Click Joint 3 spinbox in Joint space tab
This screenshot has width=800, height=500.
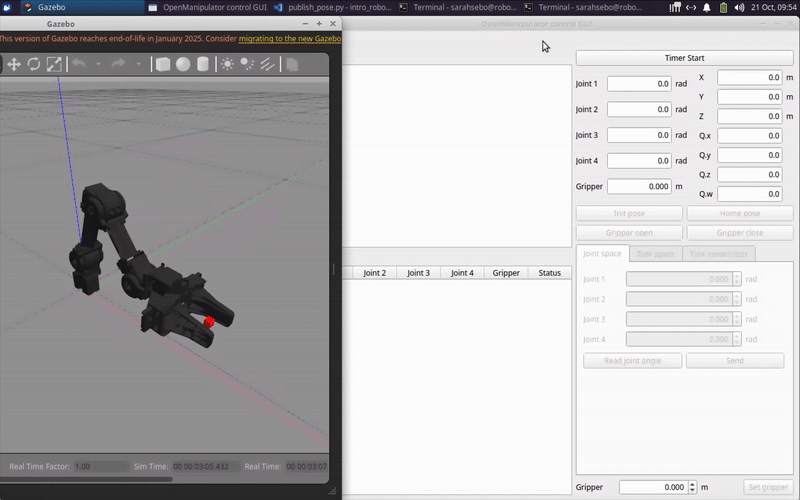pos(684,319)
